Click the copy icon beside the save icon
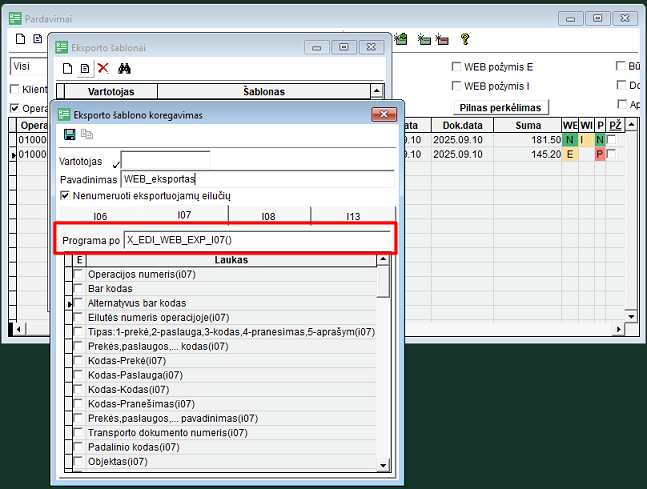647x489 pixels. click(x=87, y=135)
